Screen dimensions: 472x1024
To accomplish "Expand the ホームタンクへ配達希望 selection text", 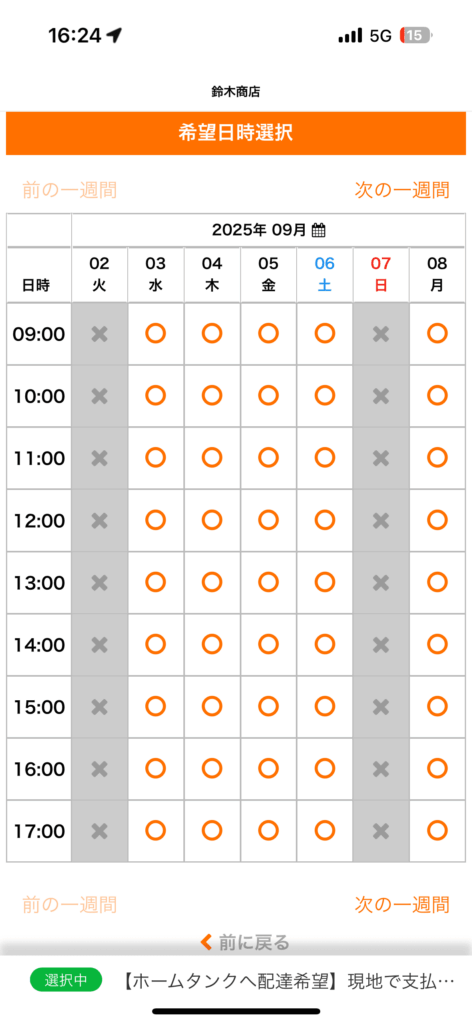I will (x=289, y=980).
